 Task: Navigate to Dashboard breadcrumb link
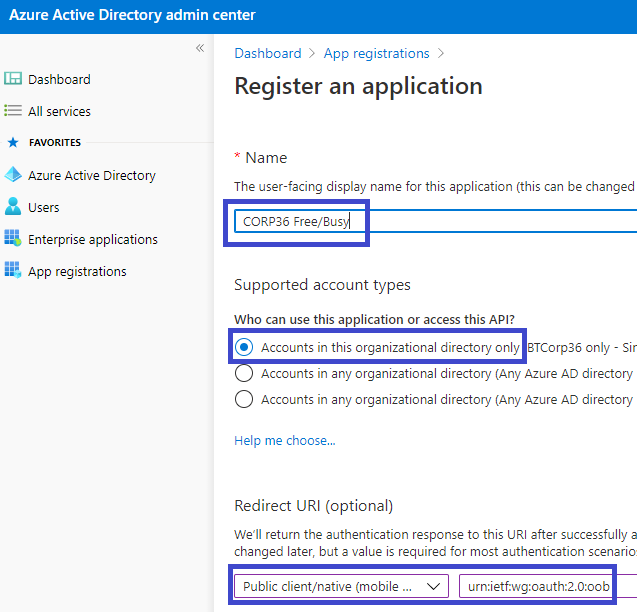[267, 53]
